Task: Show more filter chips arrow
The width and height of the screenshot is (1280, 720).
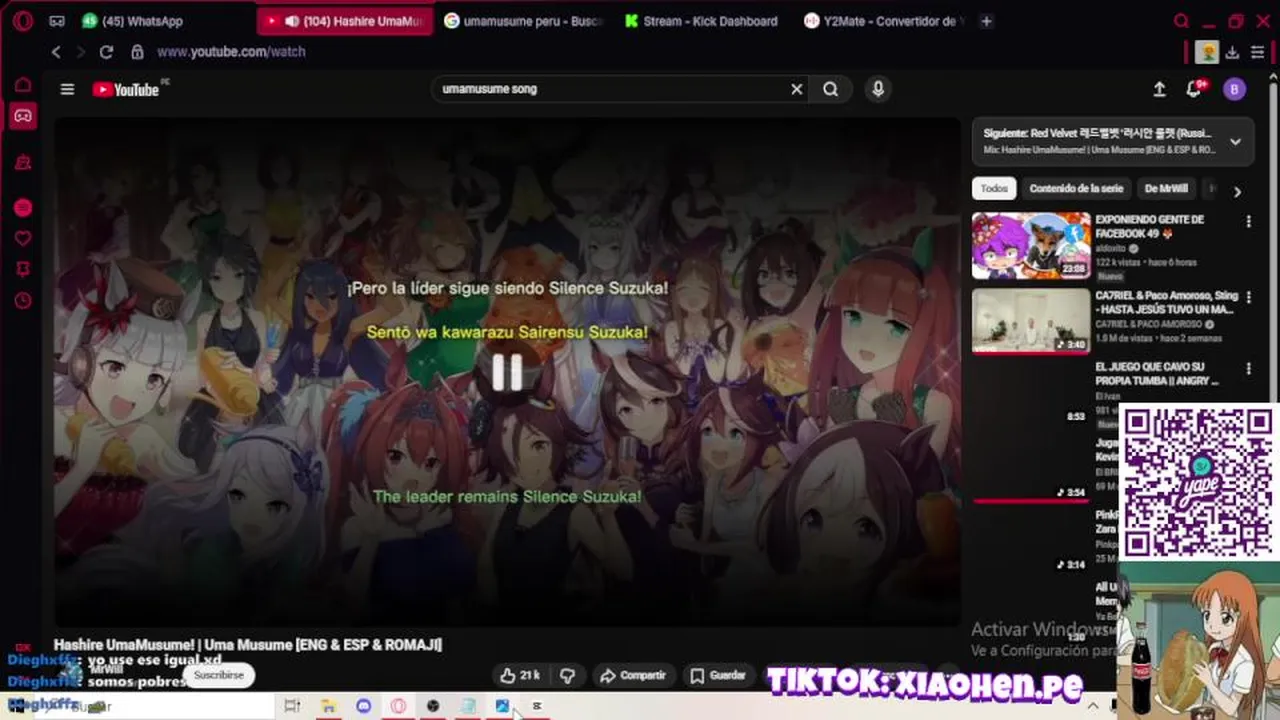Action: [1237, 191]
